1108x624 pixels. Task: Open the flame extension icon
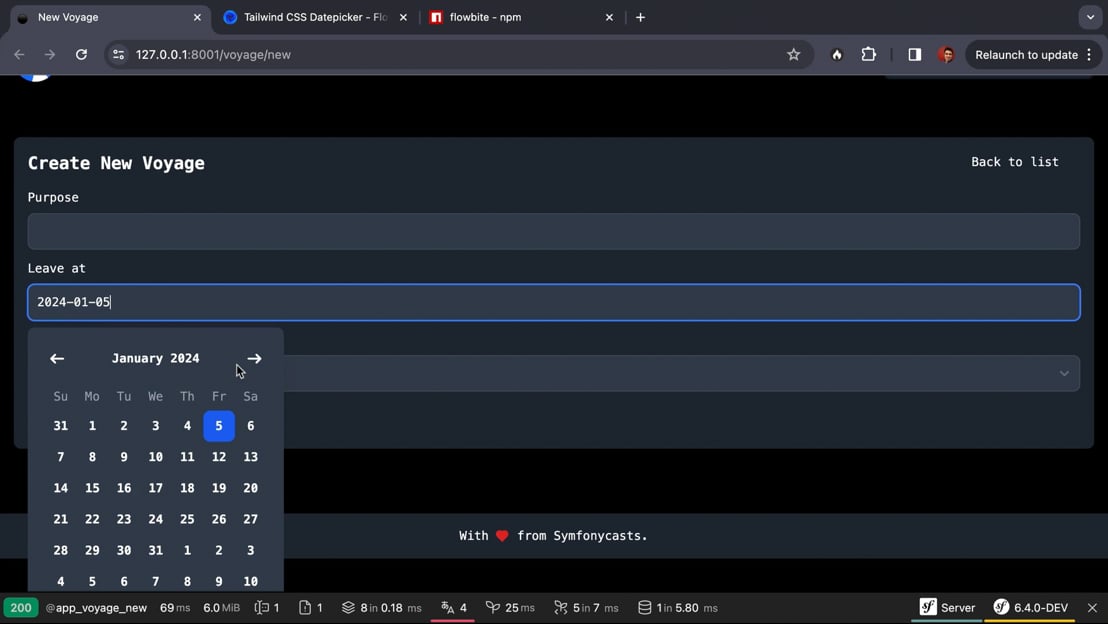(837, 54)
